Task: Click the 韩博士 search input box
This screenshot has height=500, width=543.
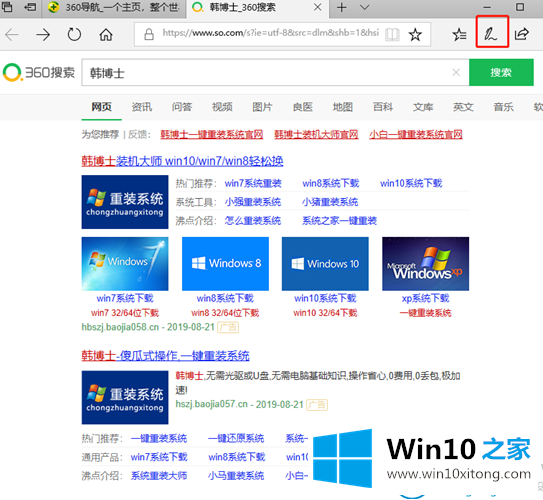Action: (x=267, y=72)
